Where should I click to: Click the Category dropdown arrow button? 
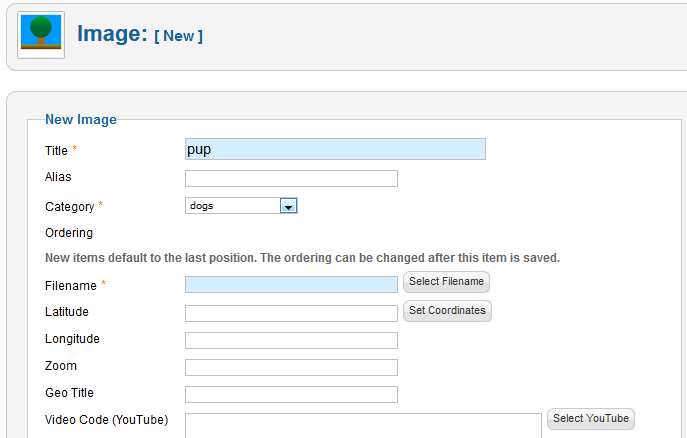[288, 206]
